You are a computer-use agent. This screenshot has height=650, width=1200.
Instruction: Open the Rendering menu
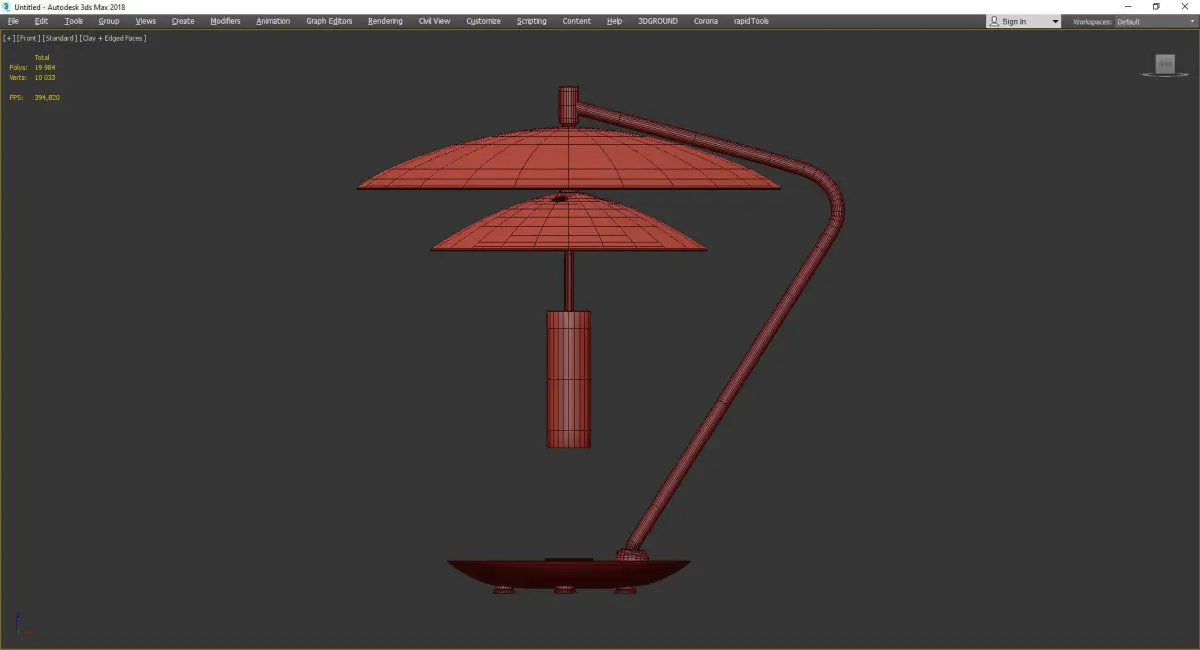click(x=385, y=21)
